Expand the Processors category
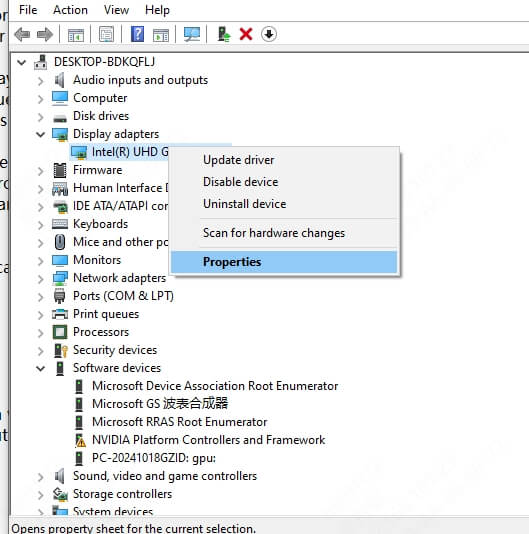This screenshot has height=534, width=529. [x=41, y=333]
